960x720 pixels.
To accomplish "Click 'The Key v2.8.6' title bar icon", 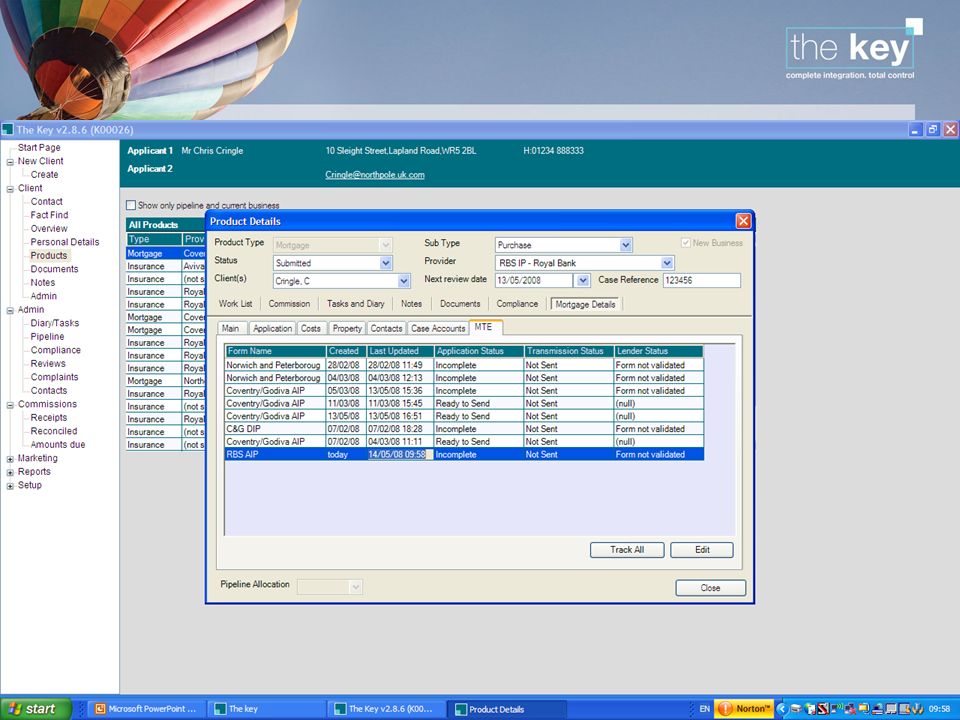I will click(x=7, y=129).
